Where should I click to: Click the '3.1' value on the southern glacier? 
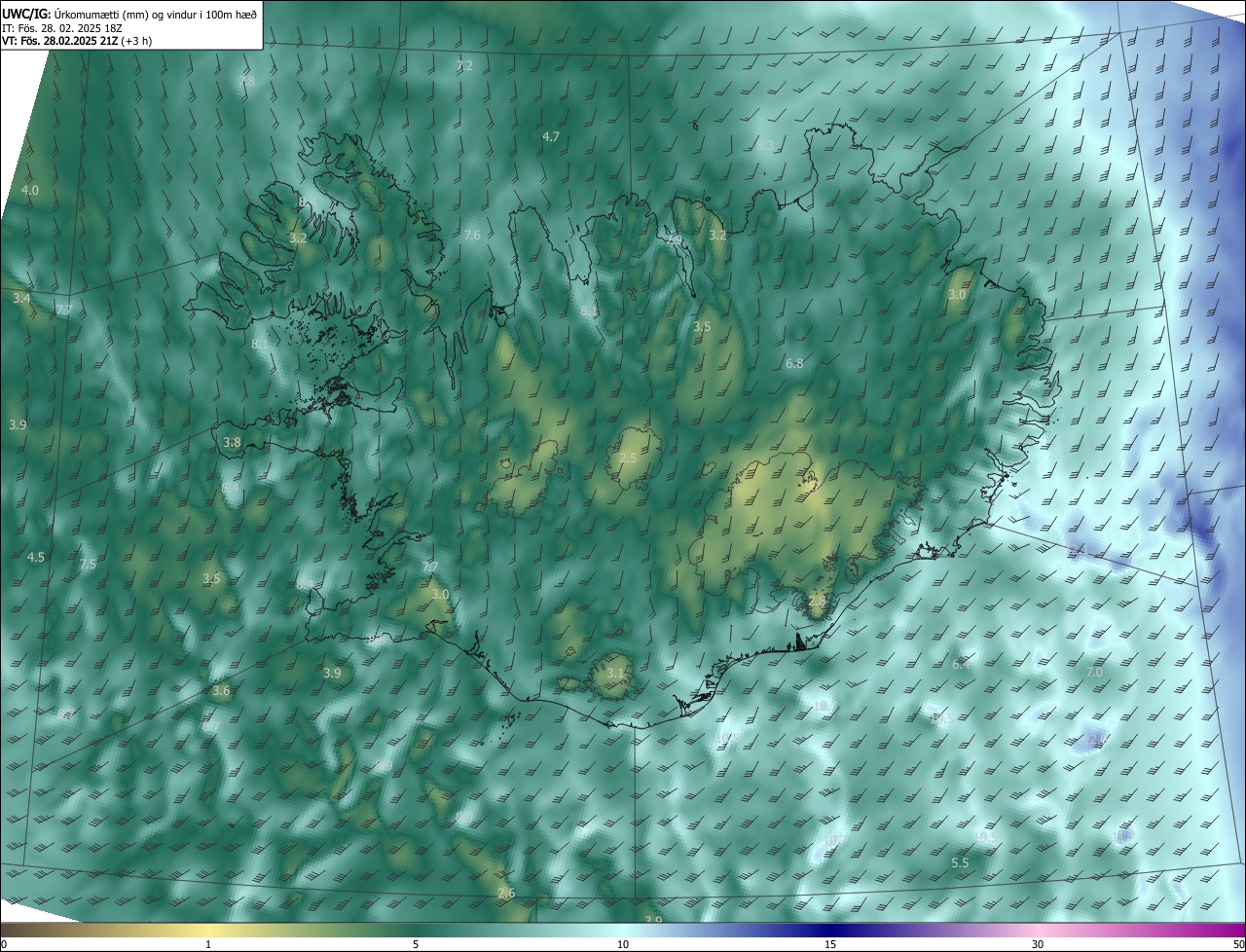point(614,673)
